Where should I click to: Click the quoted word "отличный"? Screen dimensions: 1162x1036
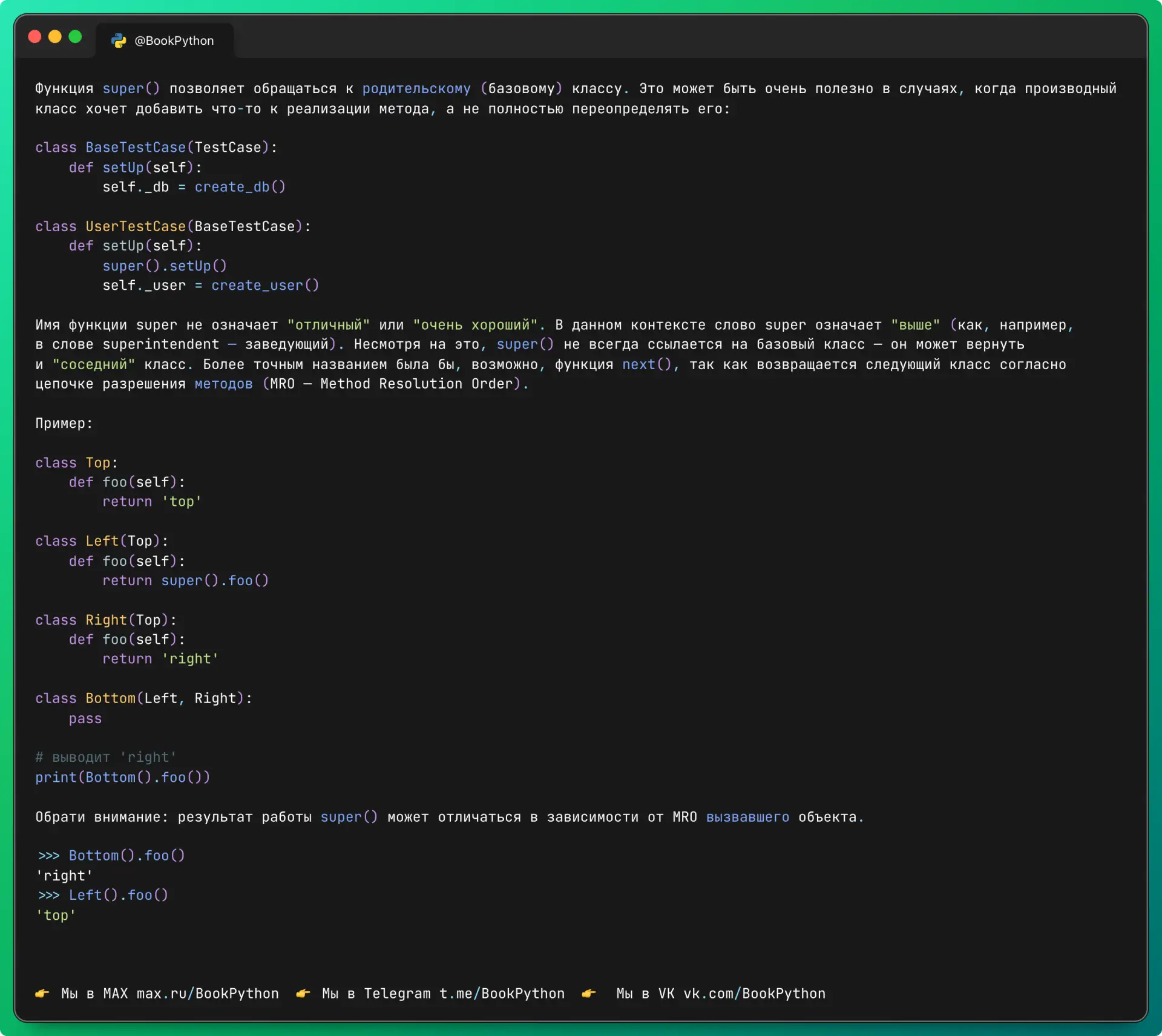(329, 325)
